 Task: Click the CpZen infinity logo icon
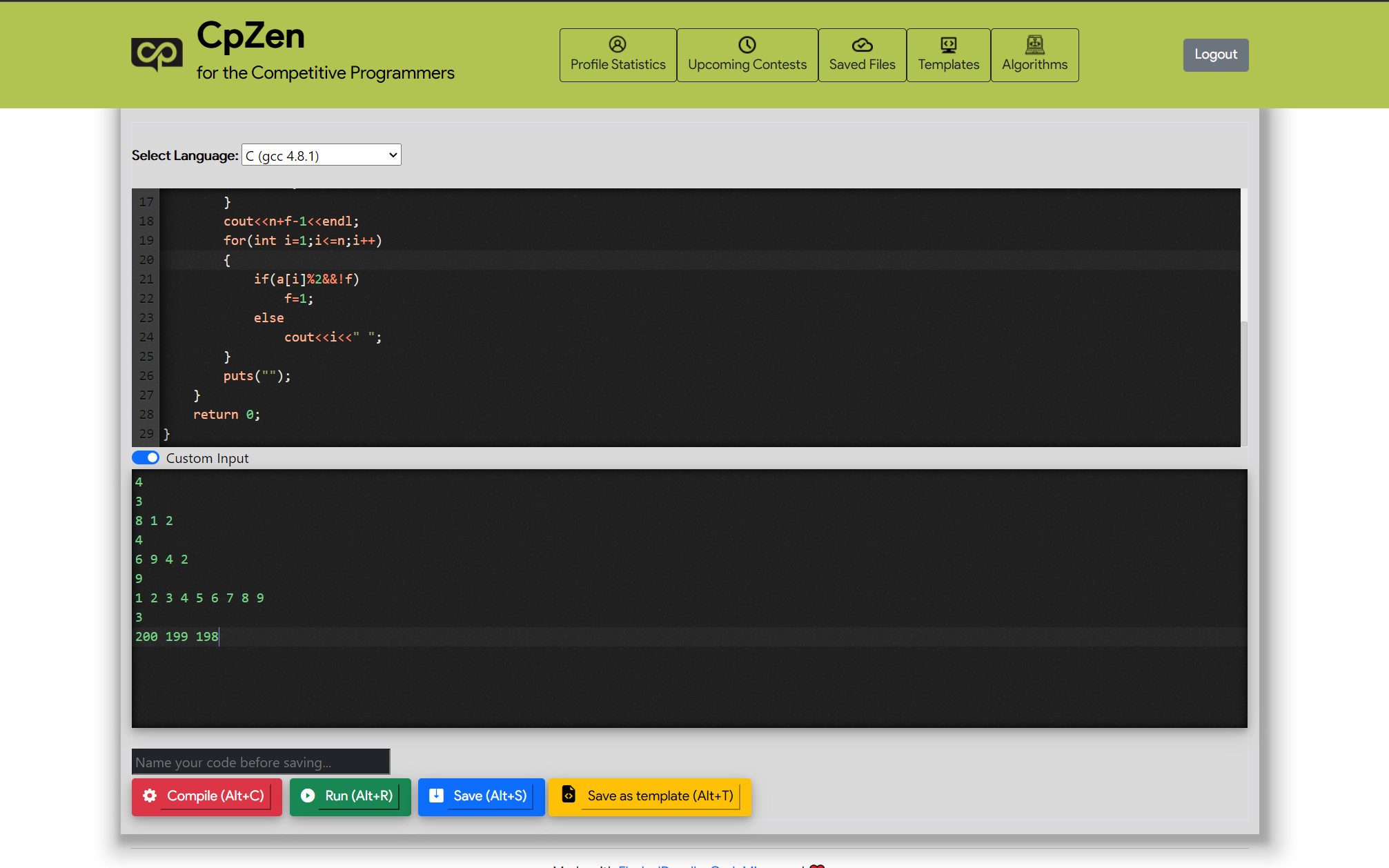pyautogui.click(x=157, y=54)
